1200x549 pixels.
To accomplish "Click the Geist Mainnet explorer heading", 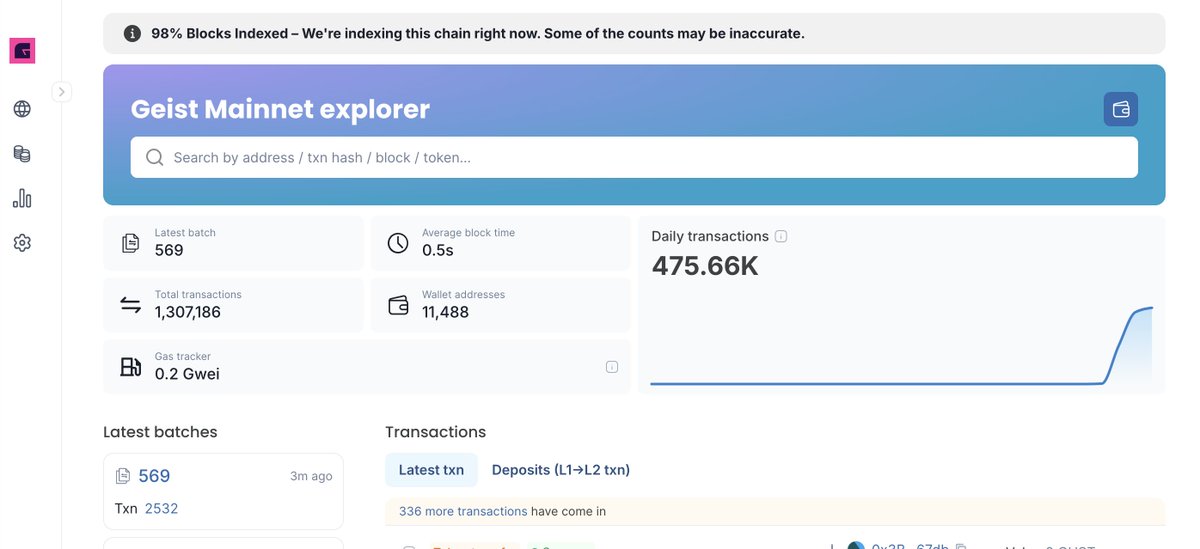I will 280,109.
